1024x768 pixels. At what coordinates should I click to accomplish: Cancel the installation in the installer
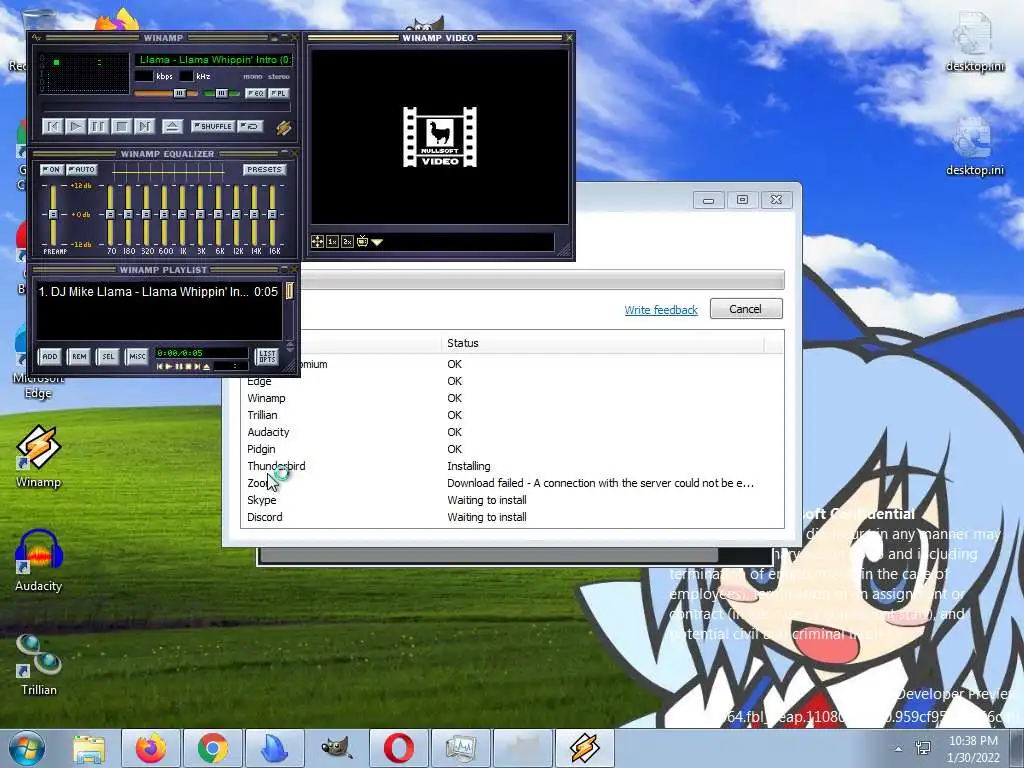(746, 309)
